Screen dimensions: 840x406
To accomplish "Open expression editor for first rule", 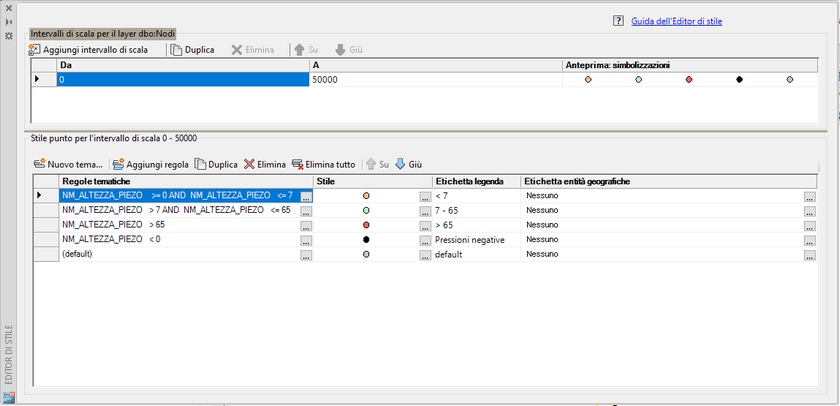I will 306,196.
